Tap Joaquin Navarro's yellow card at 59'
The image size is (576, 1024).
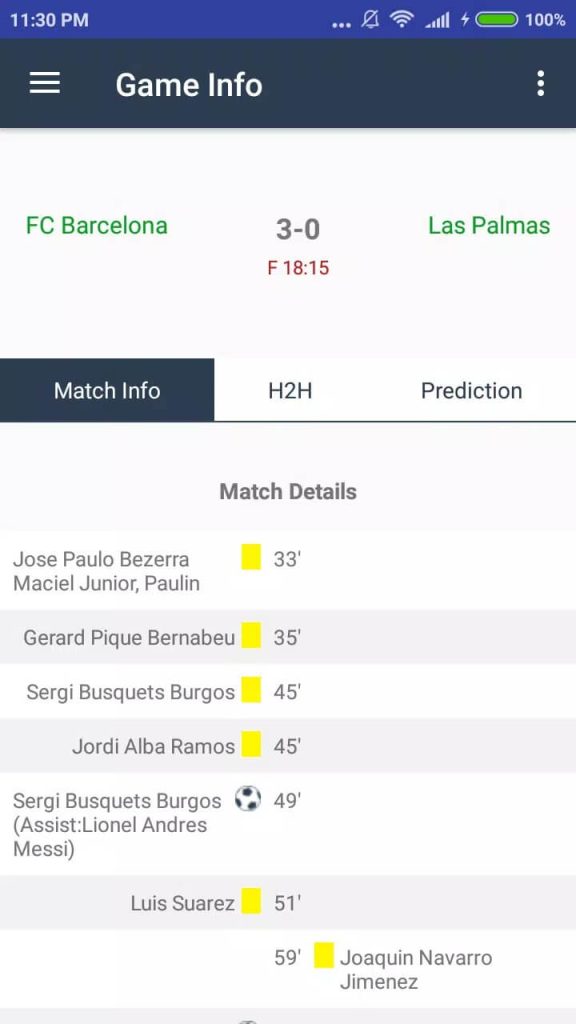[324, 955]
